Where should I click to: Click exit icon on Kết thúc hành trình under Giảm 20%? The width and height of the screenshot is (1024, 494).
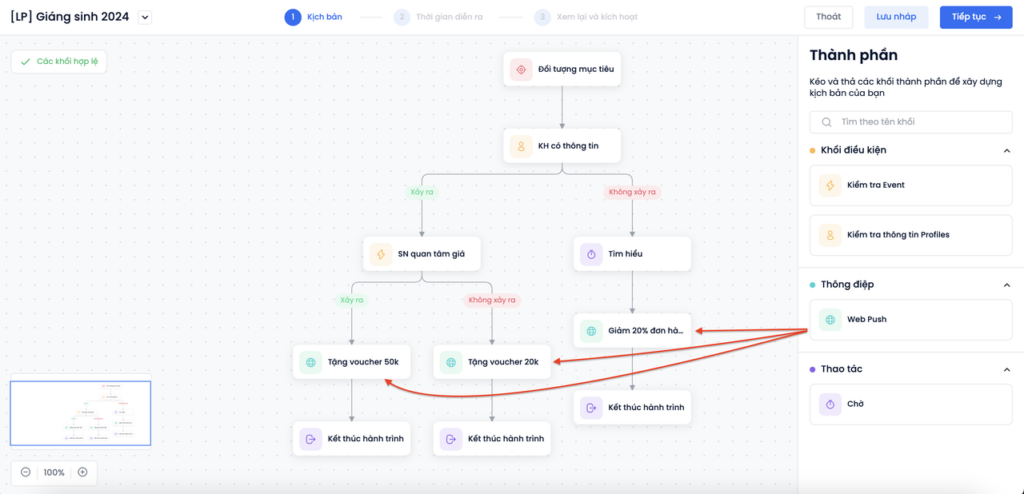coord(591,407)
